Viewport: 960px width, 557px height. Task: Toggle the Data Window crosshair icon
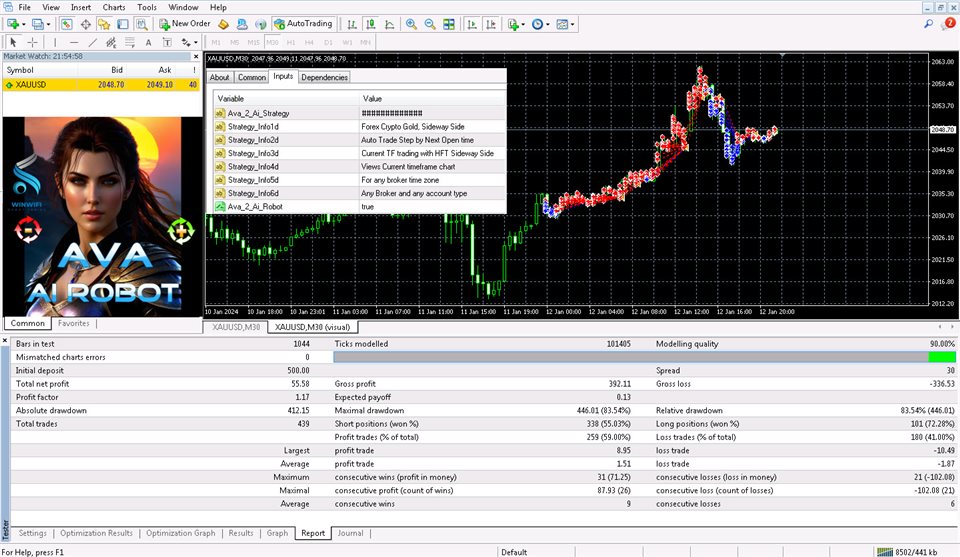[x=86, y=24]
